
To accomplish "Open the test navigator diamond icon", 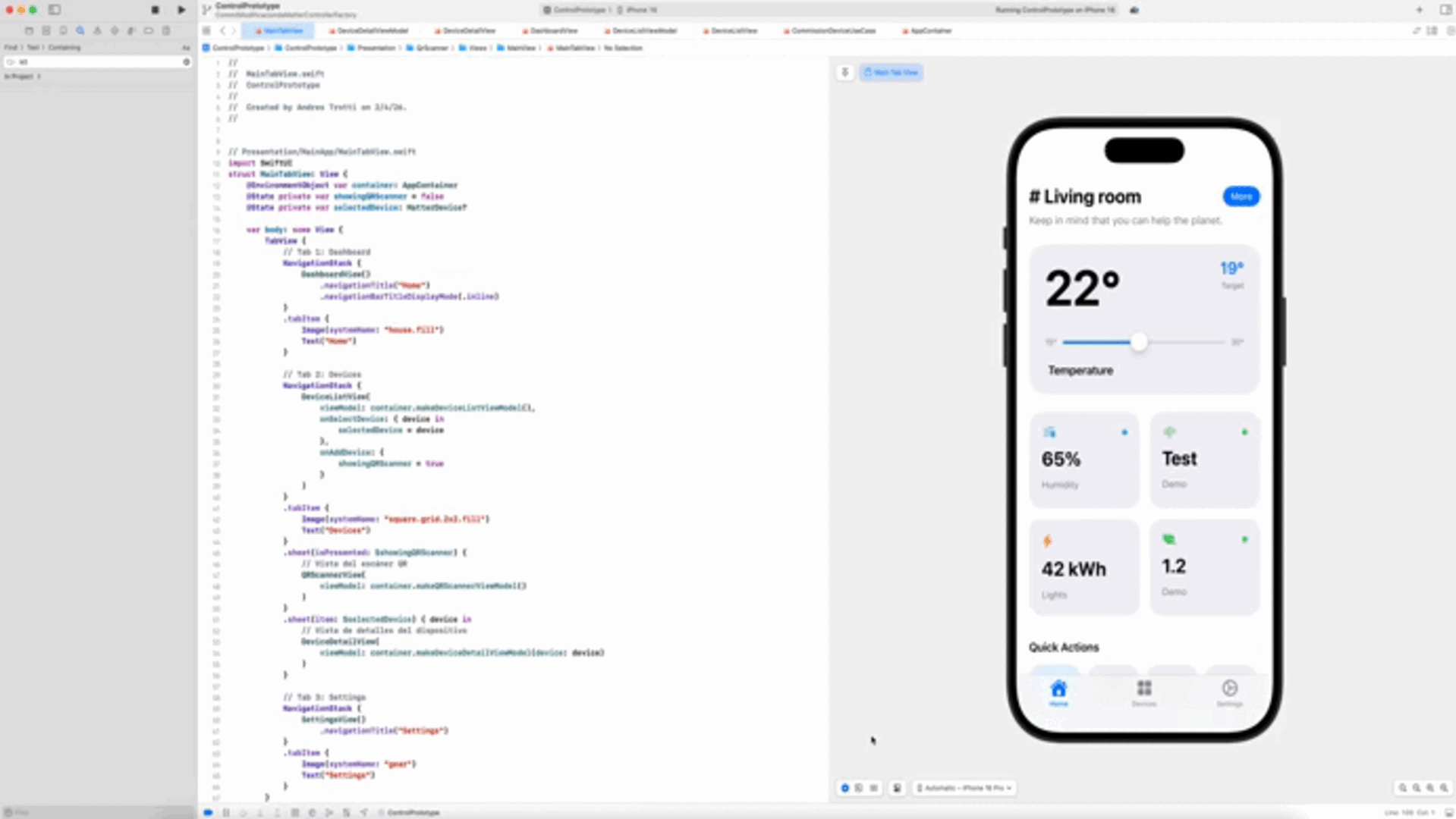I will (115, 31).
